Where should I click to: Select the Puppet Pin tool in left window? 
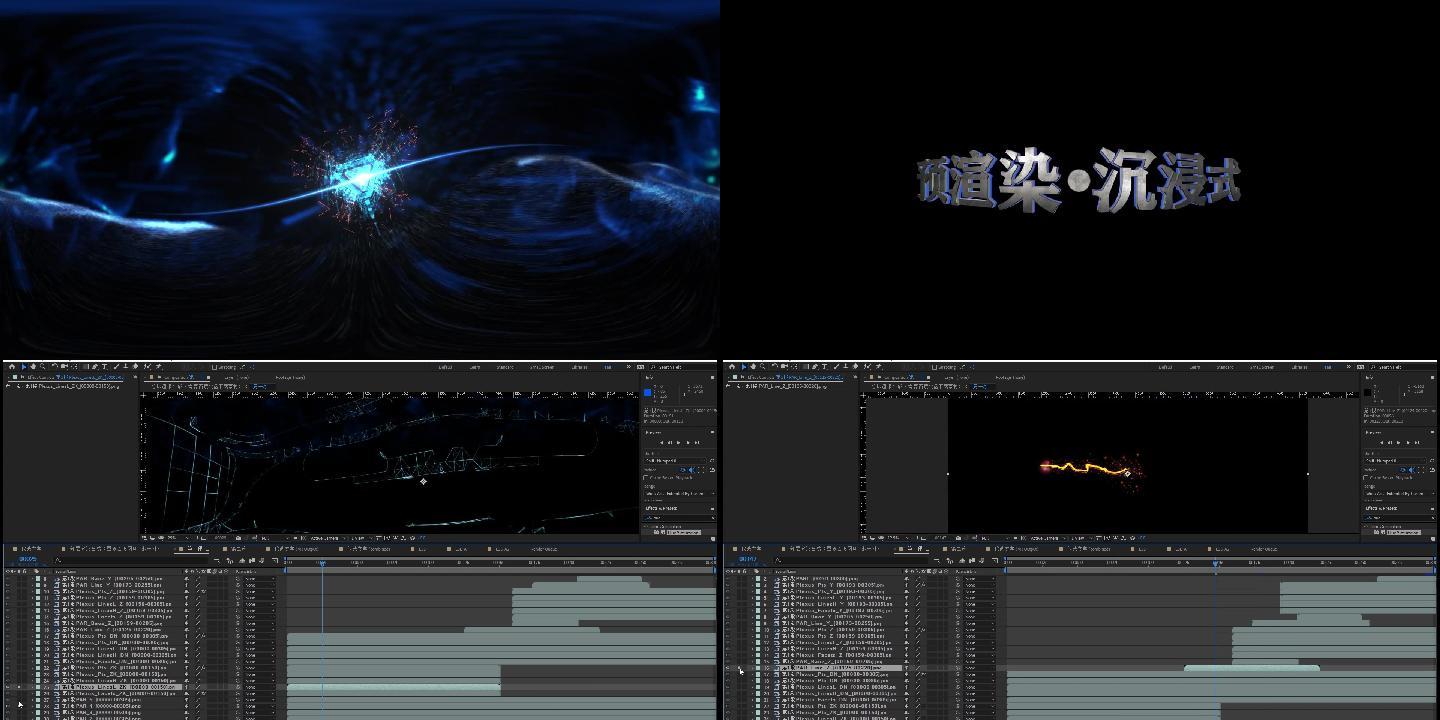(x=158, y=367)
